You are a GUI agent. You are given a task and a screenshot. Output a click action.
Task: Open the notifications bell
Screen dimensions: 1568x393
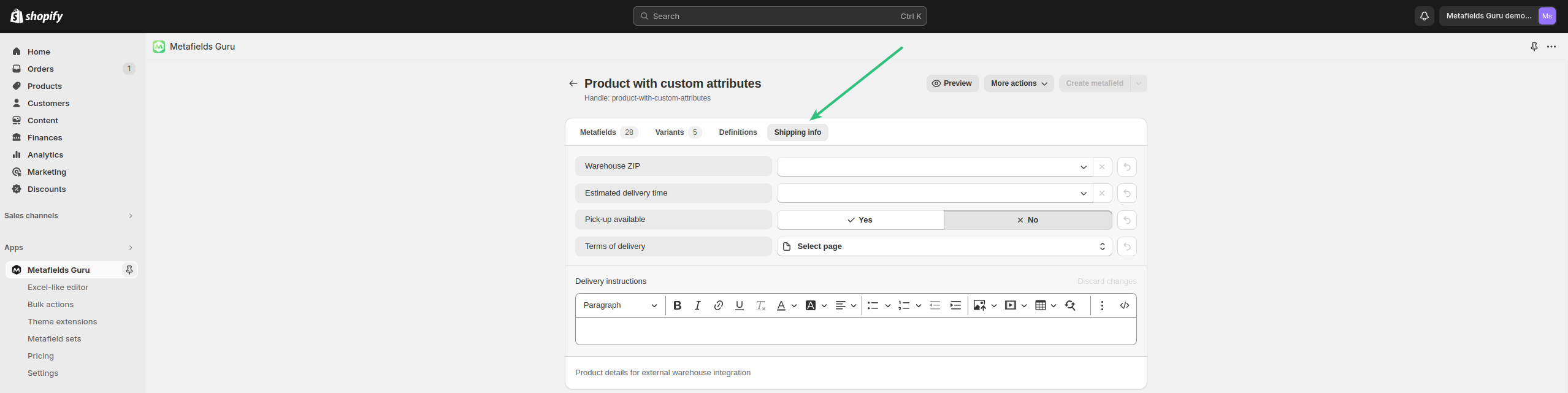1425,16
